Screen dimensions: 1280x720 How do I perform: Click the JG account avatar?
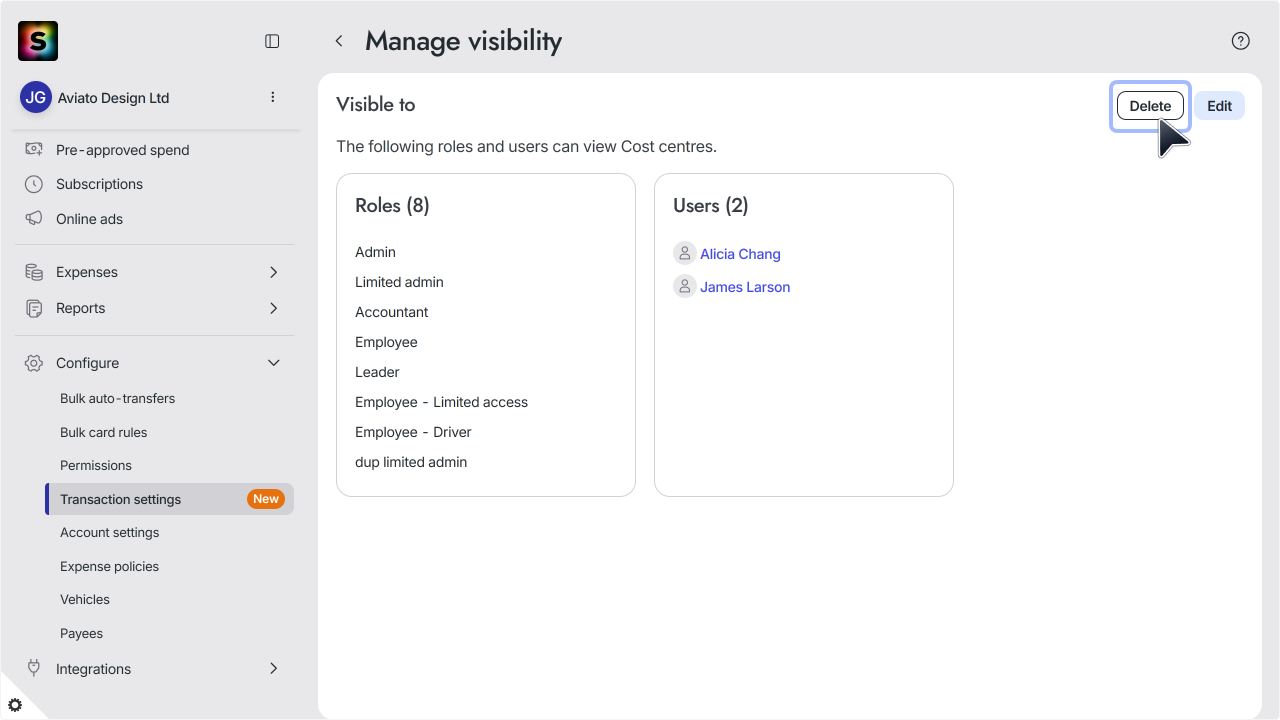pyautogui.click(x=36, y=98)
